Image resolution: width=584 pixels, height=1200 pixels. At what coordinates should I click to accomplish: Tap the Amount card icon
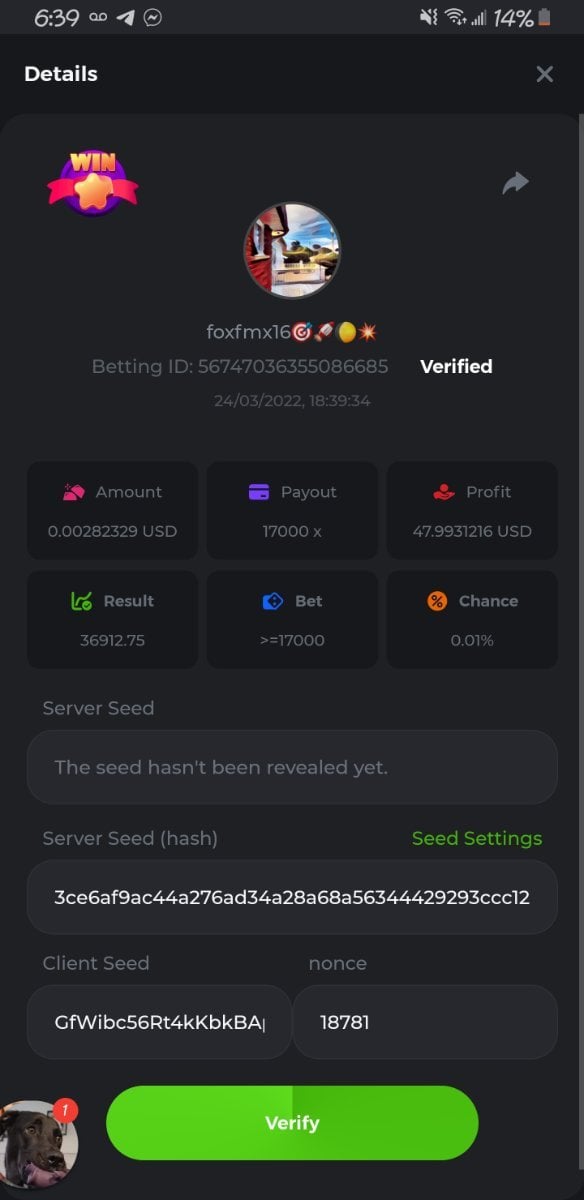coord(73,492)
